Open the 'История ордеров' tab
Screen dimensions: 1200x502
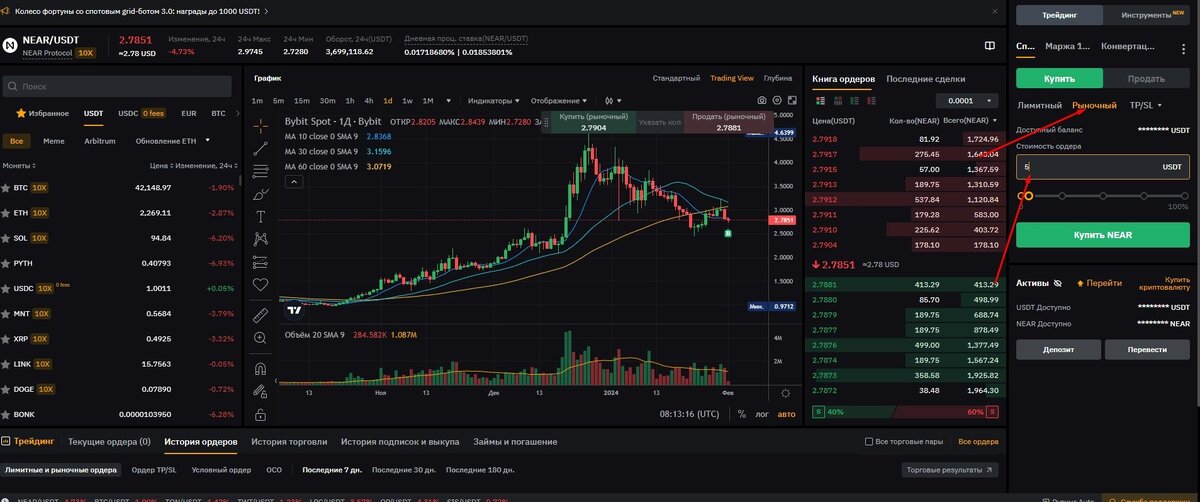[201, 441]
